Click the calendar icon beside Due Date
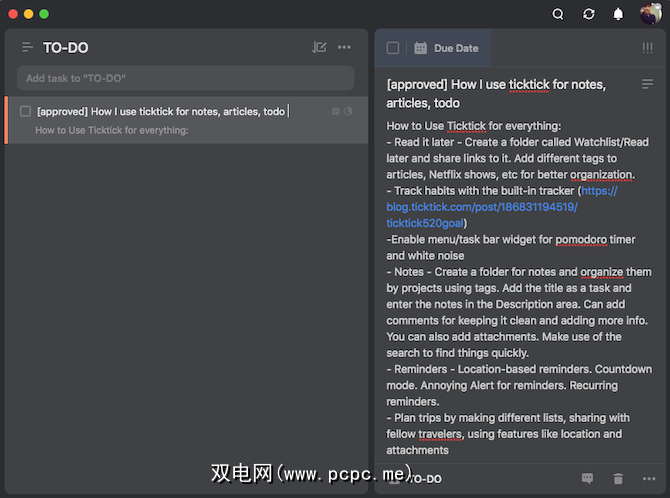 pyautogui.click(x=420, y=48)
